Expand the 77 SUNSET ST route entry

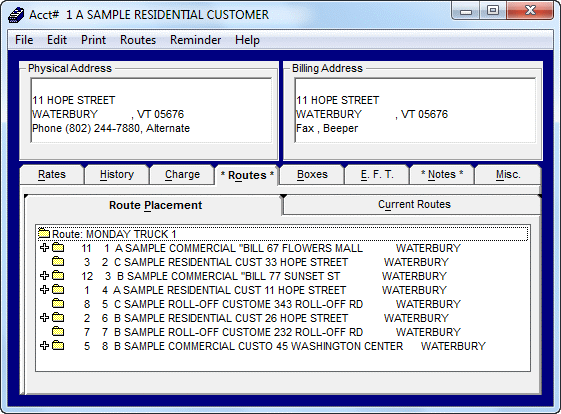44,276
